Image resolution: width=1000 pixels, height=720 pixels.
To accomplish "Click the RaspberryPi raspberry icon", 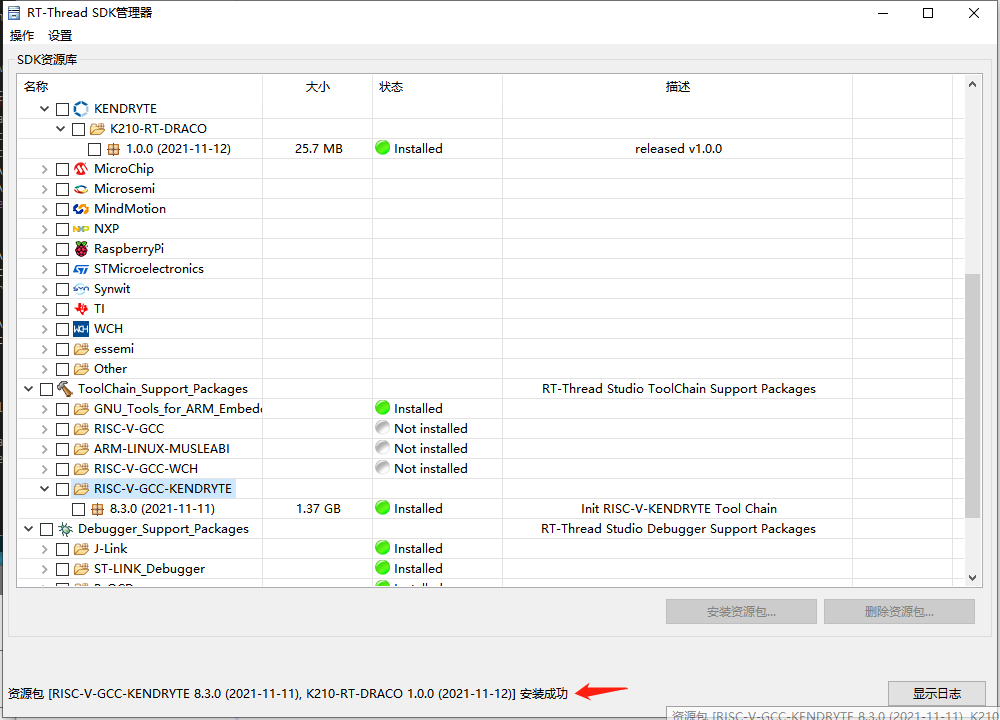I will (81, 249).
